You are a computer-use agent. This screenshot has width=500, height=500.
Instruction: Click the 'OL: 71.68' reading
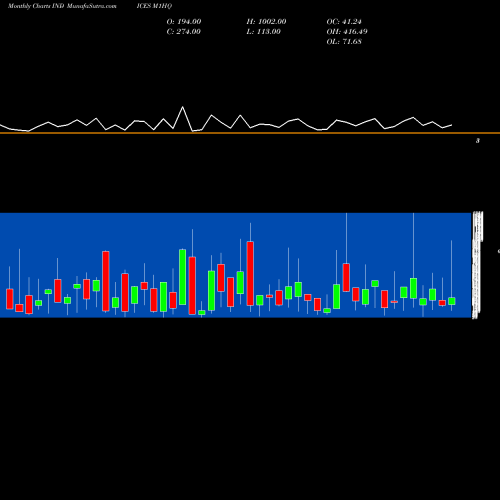click(344, 42)
